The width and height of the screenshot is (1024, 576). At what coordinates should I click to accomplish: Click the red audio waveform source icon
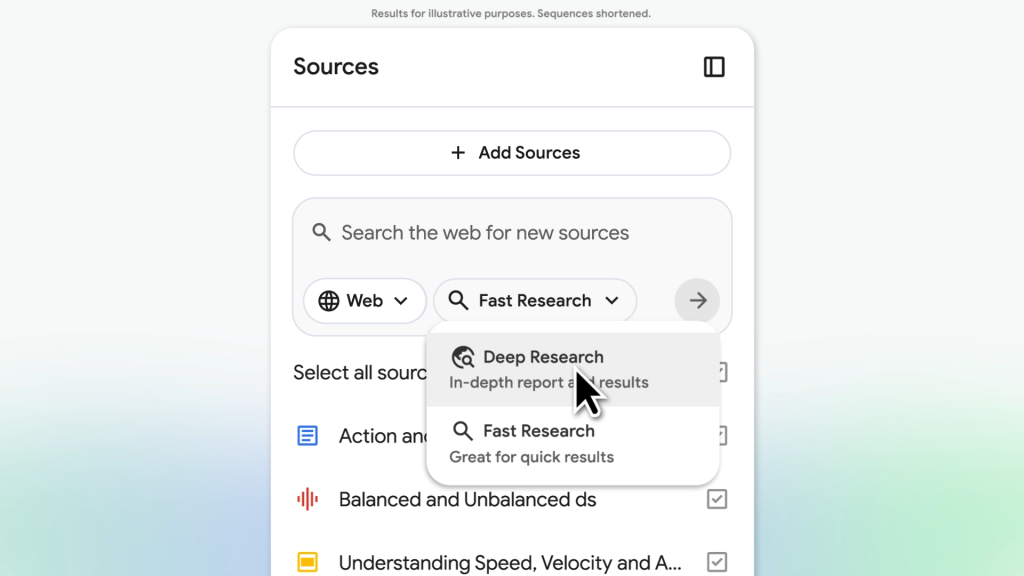coord(308,499)
